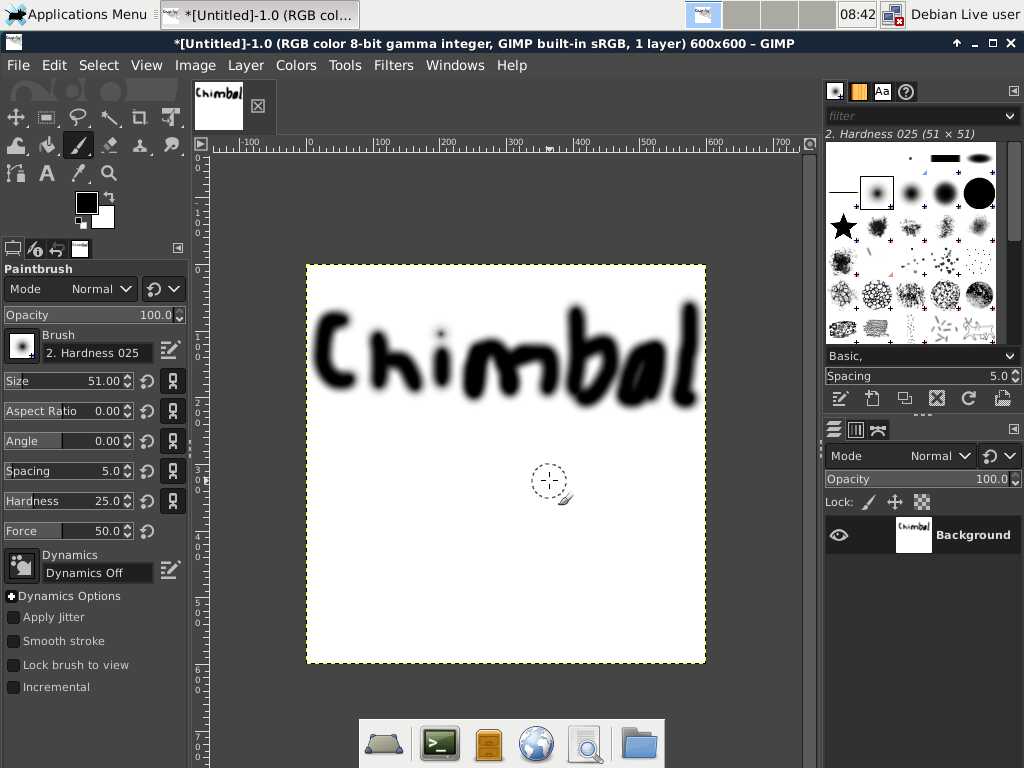Expand Dynamics Options section
The image size is (1024, 768).
pos(11,597)
